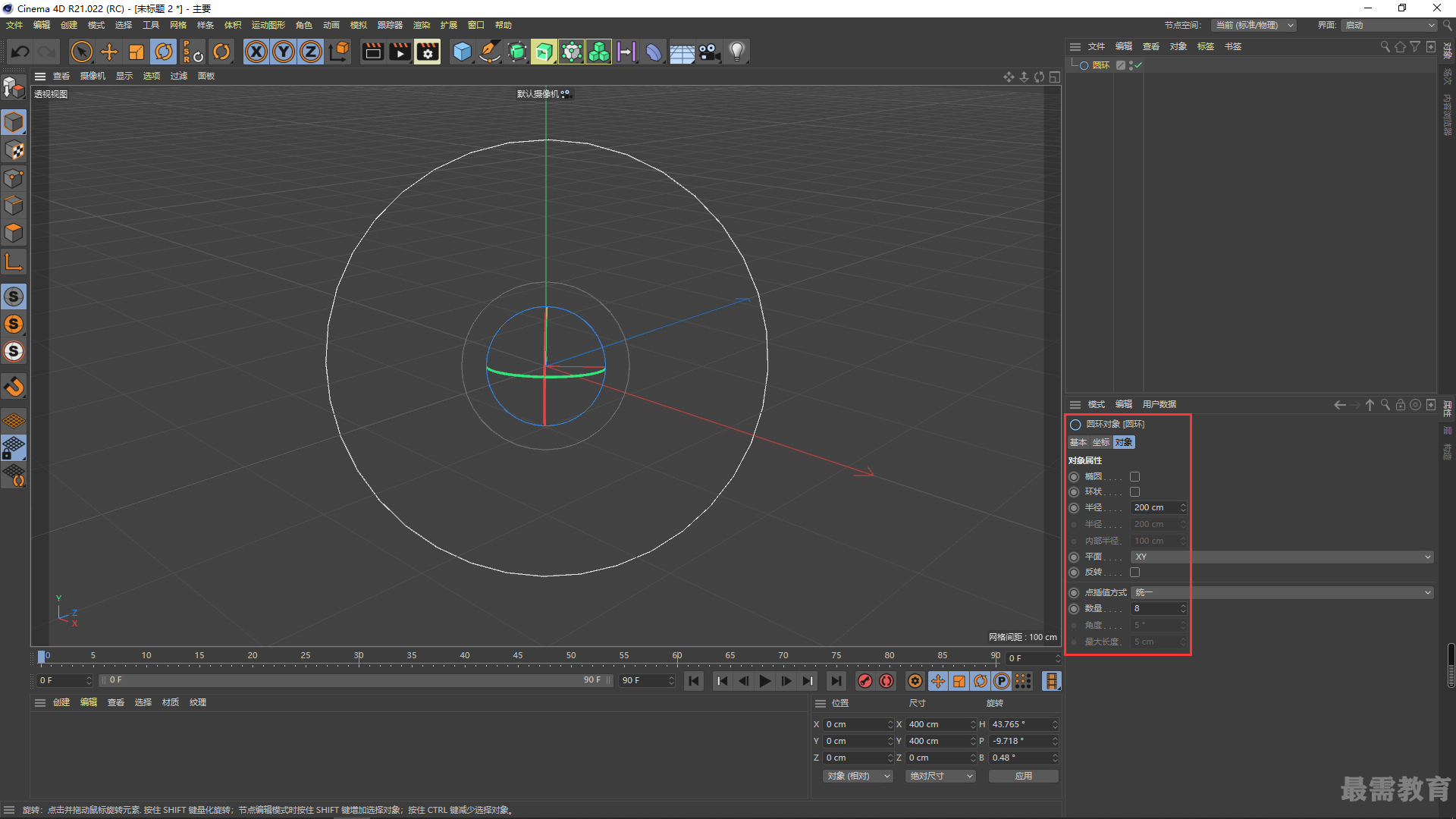Switch to Texture mode icon
The height and width of the screenshot is (819, 1456).
pos(14,150)
